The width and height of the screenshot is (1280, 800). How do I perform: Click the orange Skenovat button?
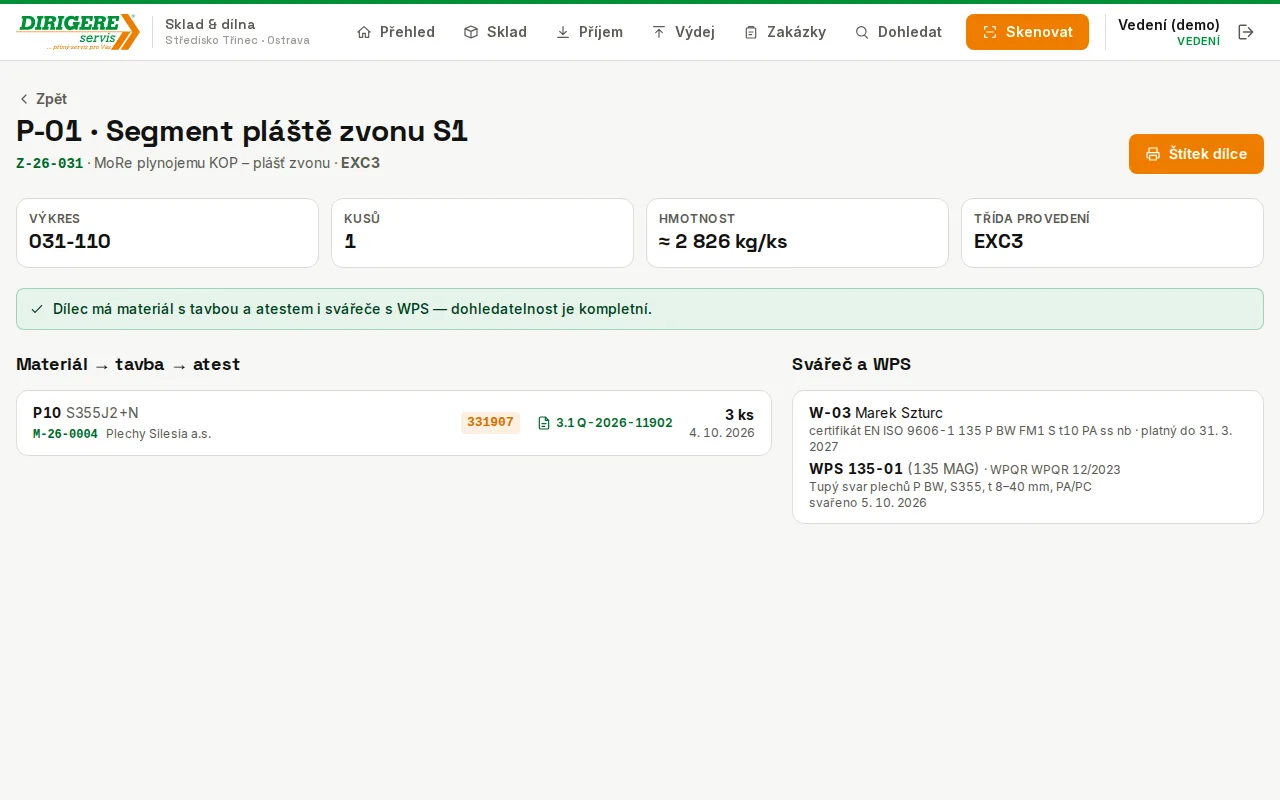pos(1027,32)
